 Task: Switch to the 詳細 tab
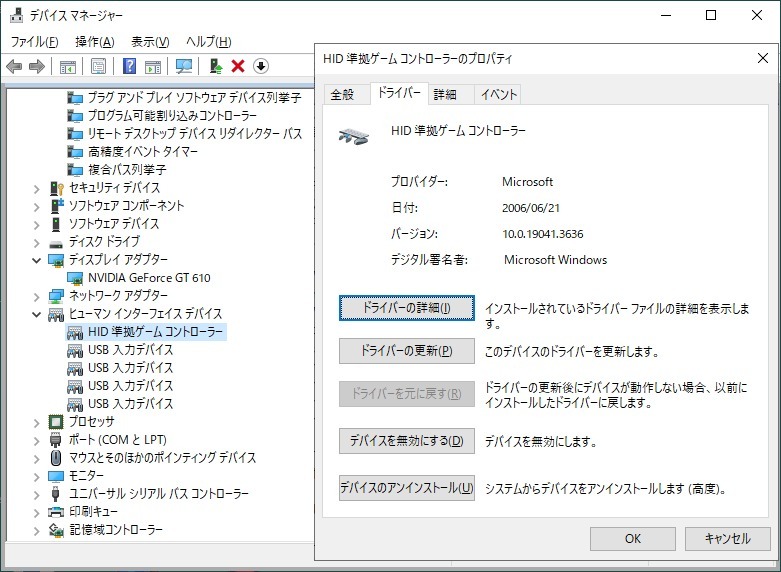[x=445, y=95]
